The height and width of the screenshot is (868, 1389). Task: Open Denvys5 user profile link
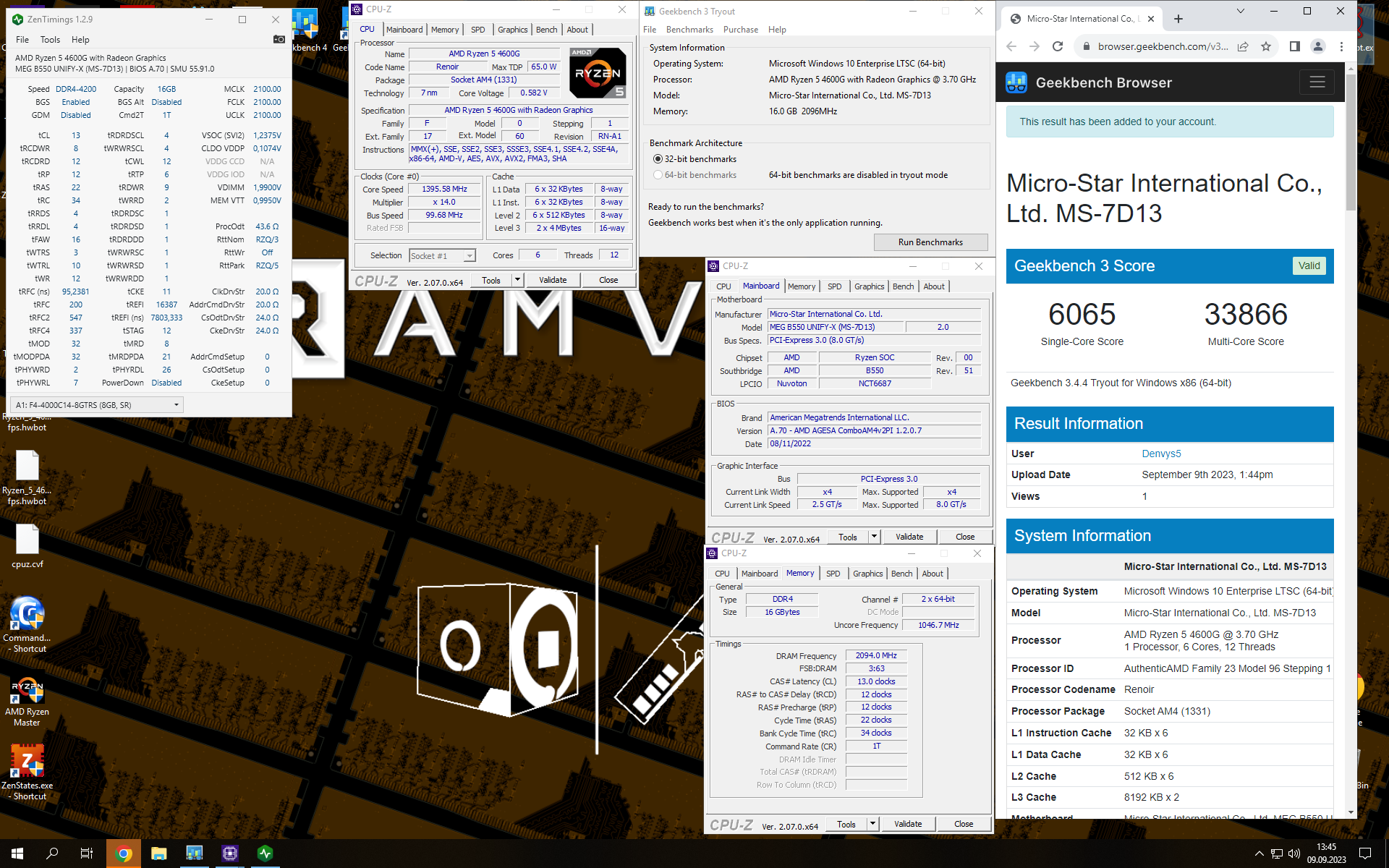[x=1161, y=454]
